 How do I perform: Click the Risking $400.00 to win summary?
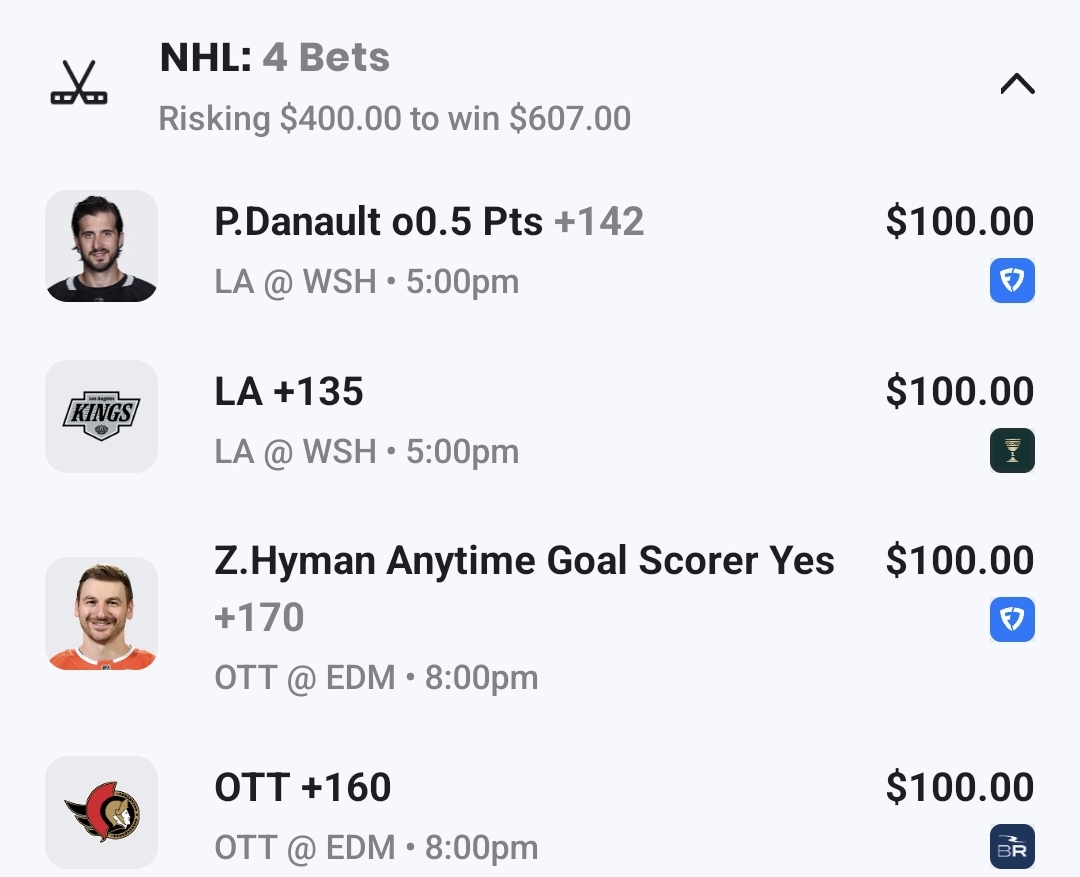(395, 119)
